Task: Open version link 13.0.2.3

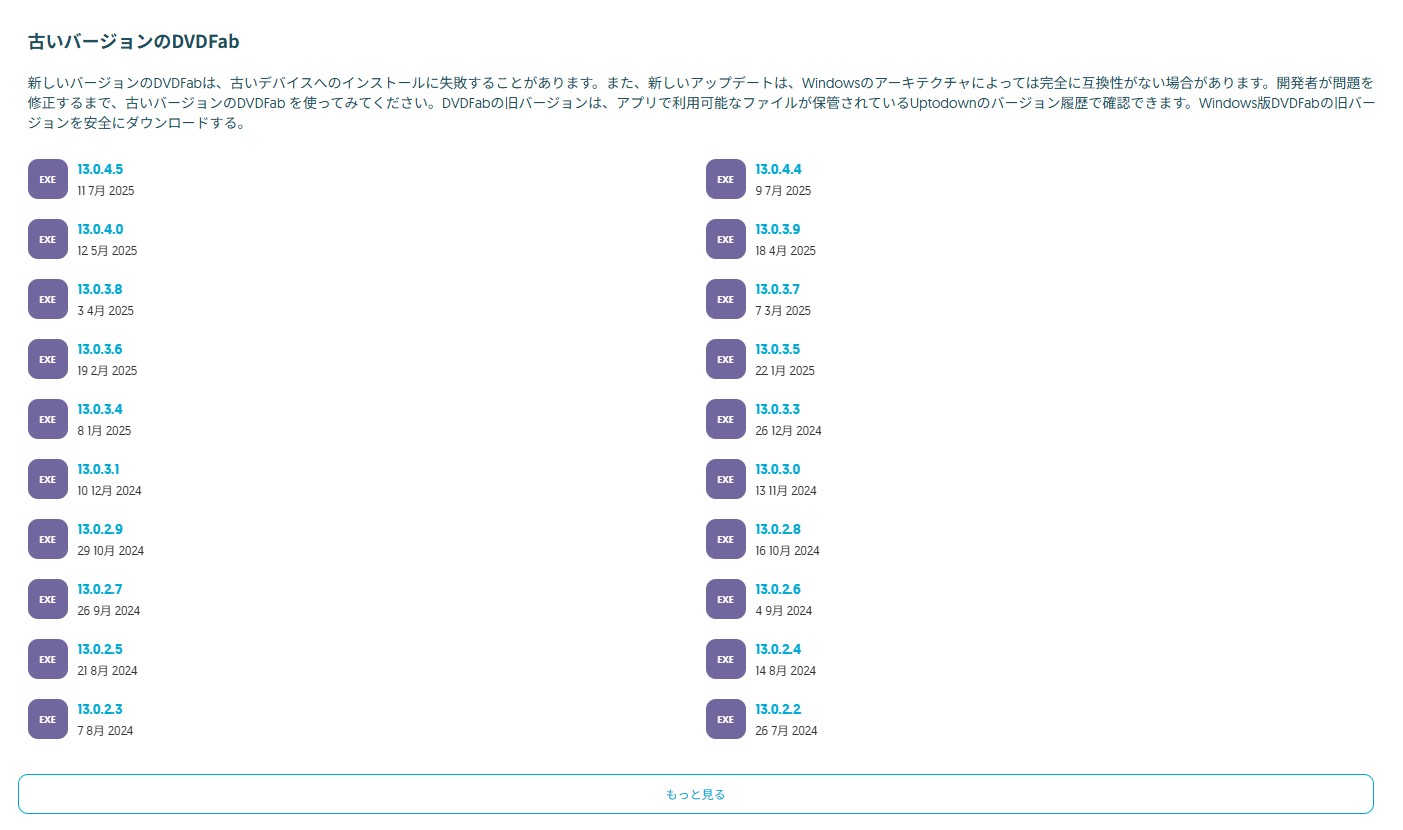Action: (x=100, y=710)
